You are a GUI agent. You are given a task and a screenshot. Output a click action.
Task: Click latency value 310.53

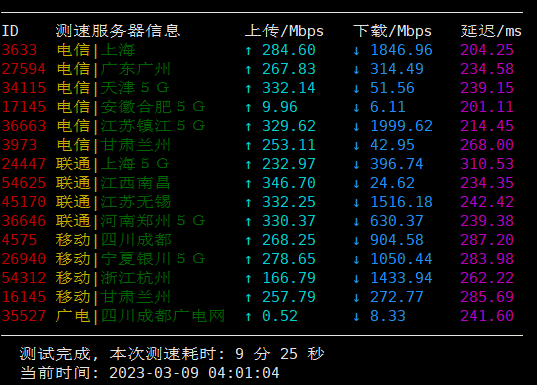click(x=487, y=164)
